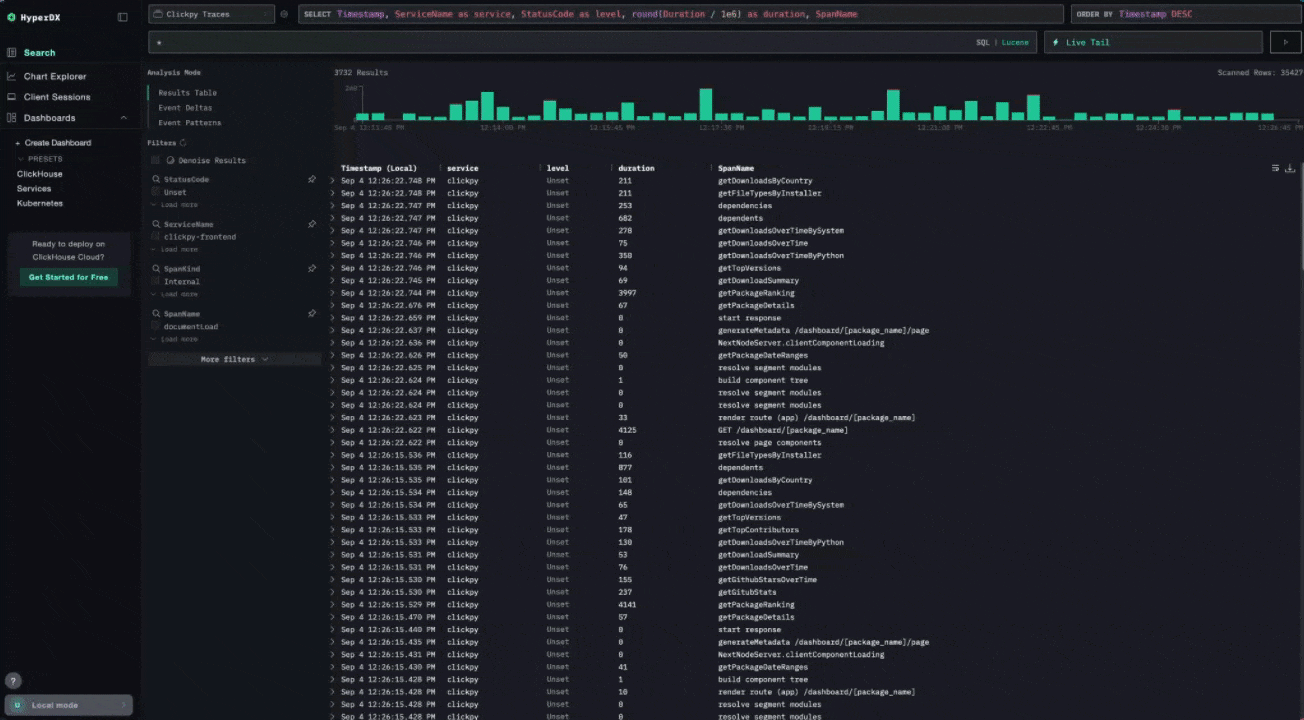This screenshot has height=720, width=1304.
Task: Pin the StatusCode filter
Action: tap(312, 180)
